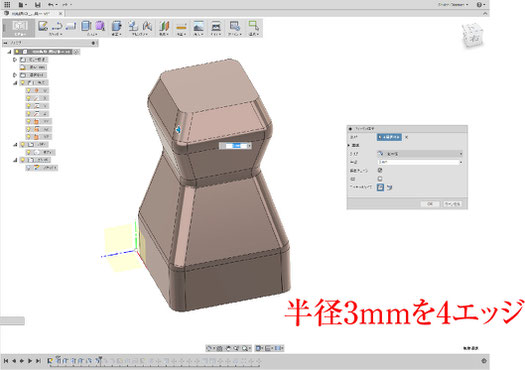This screenshot has width=525, height=370.
Task: Toggle the XY origin plane lightbulb
Action: (x=29, y=121)
